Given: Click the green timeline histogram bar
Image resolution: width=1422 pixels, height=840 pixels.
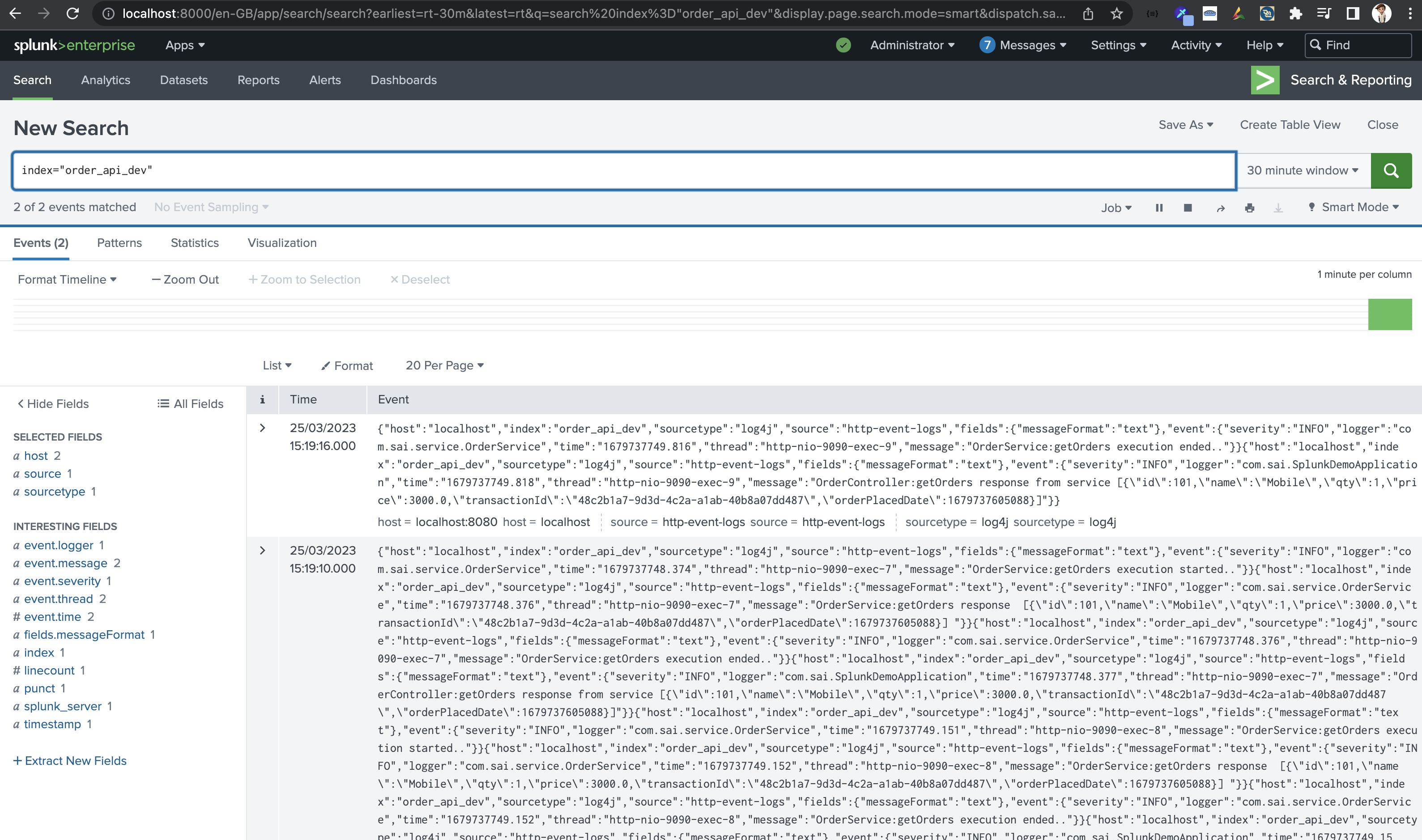Looking at the screenshot, I should click(x=1390, y=314).
